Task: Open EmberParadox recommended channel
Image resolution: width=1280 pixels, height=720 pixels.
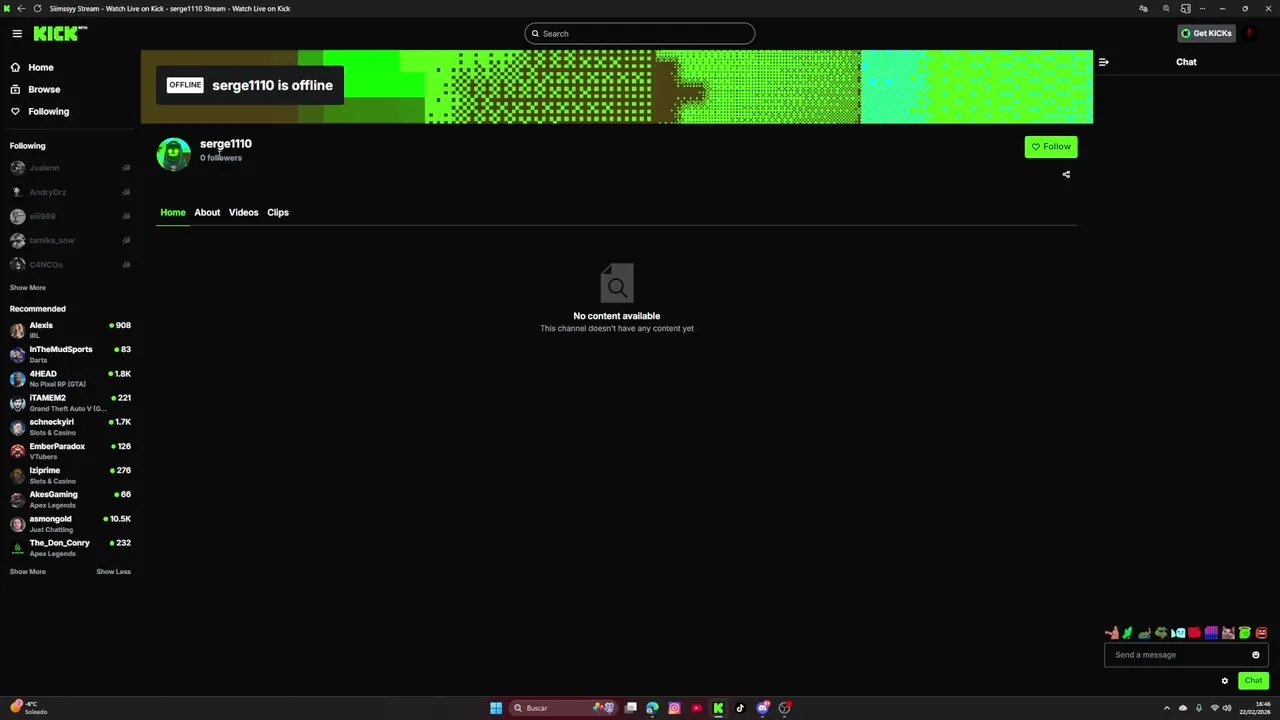Action: (70, 451)
